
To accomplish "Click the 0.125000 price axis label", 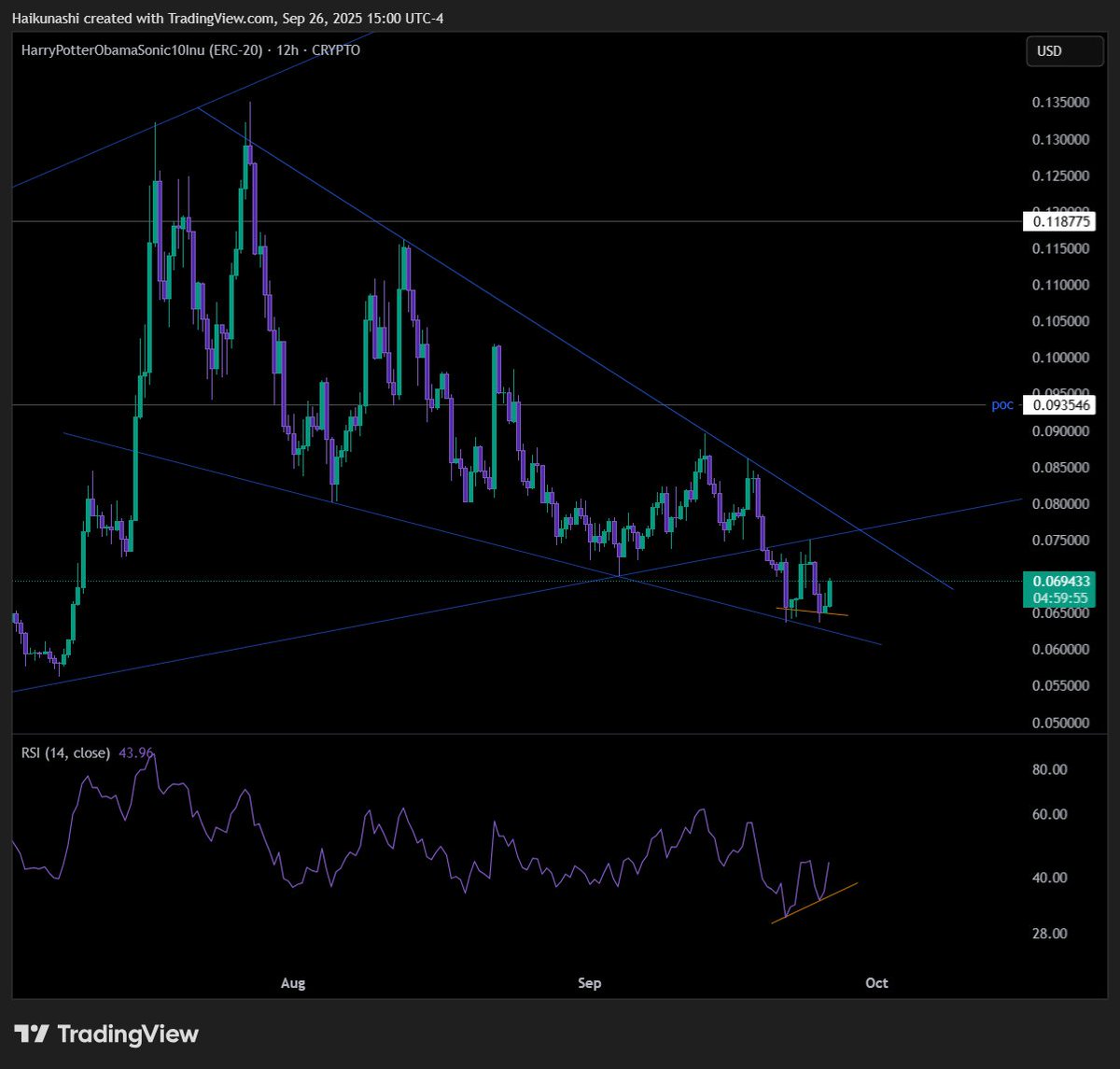I will (1062, 176).
